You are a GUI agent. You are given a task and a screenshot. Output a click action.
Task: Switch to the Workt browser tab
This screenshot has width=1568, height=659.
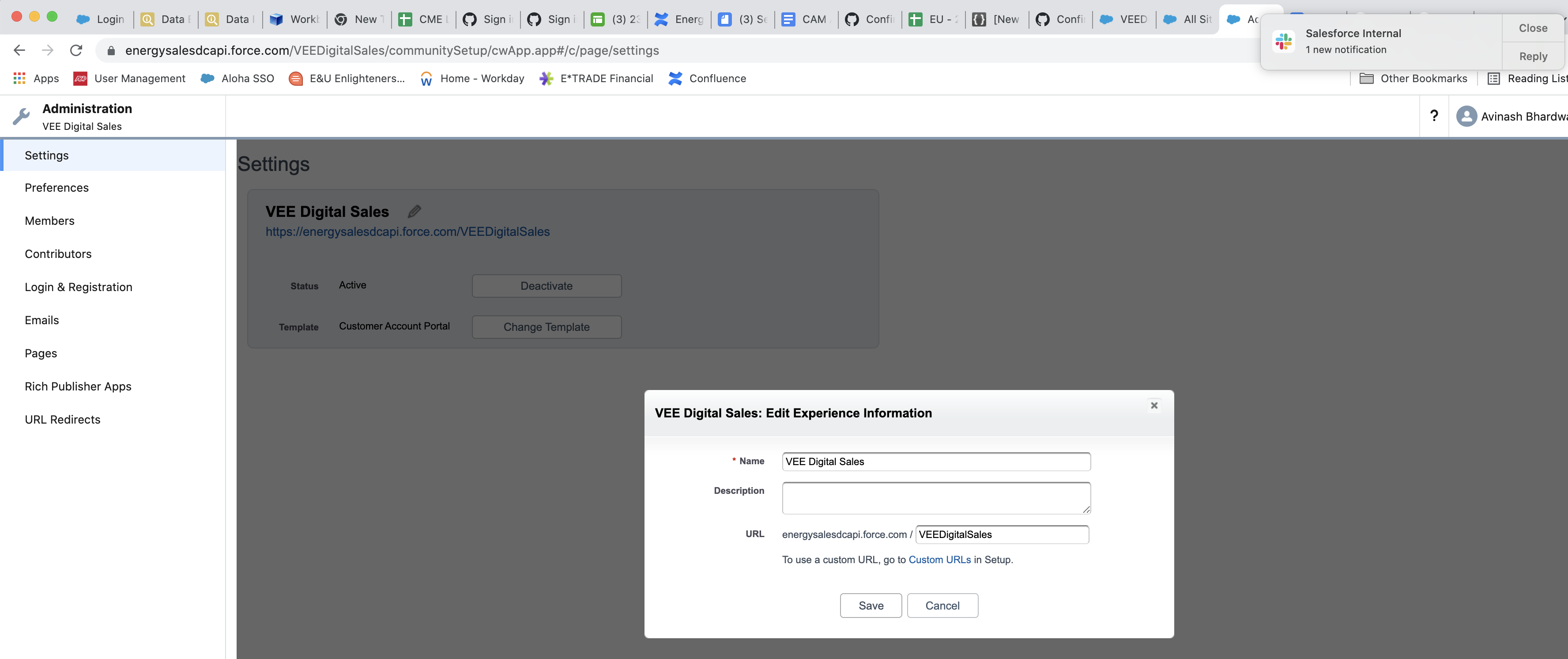294,19
